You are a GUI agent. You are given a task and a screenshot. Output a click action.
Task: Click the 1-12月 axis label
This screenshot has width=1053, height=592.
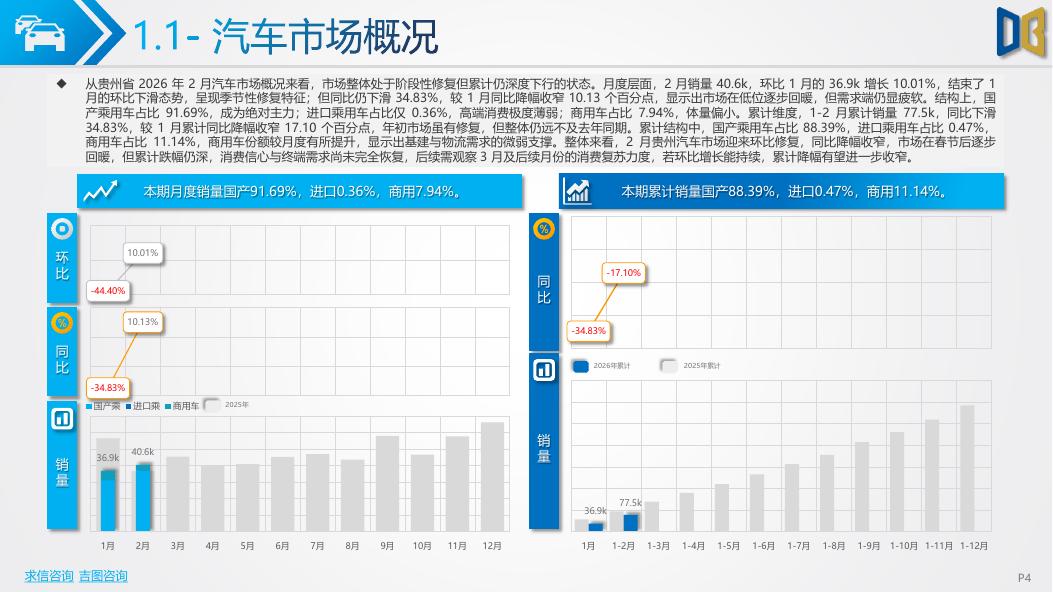974,546
